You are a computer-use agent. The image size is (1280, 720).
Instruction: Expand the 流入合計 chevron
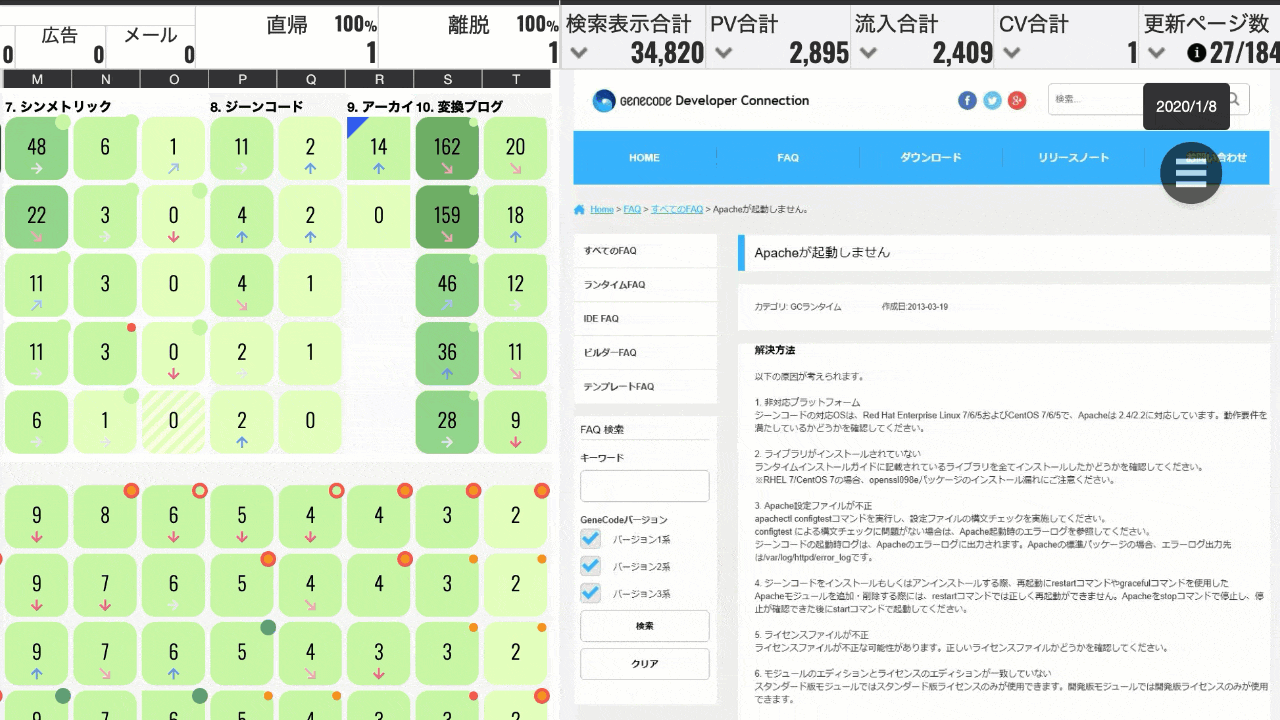(x=868, y=53)
